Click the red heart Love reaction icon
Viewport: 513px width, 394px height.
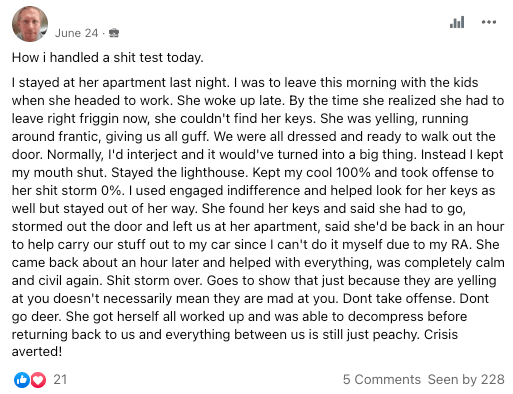coord(38,380)
